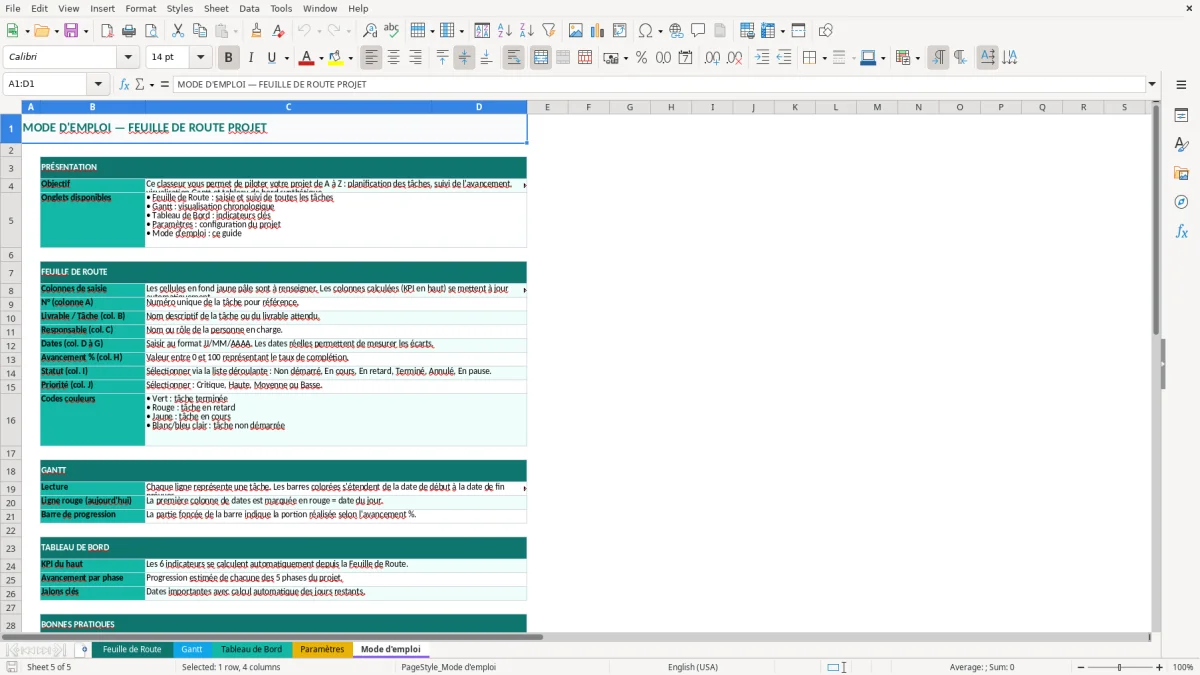Click the Insert Comment icon
This screenshot has width=1200, height=675.
pyautogui.click(x=698, y=31)
